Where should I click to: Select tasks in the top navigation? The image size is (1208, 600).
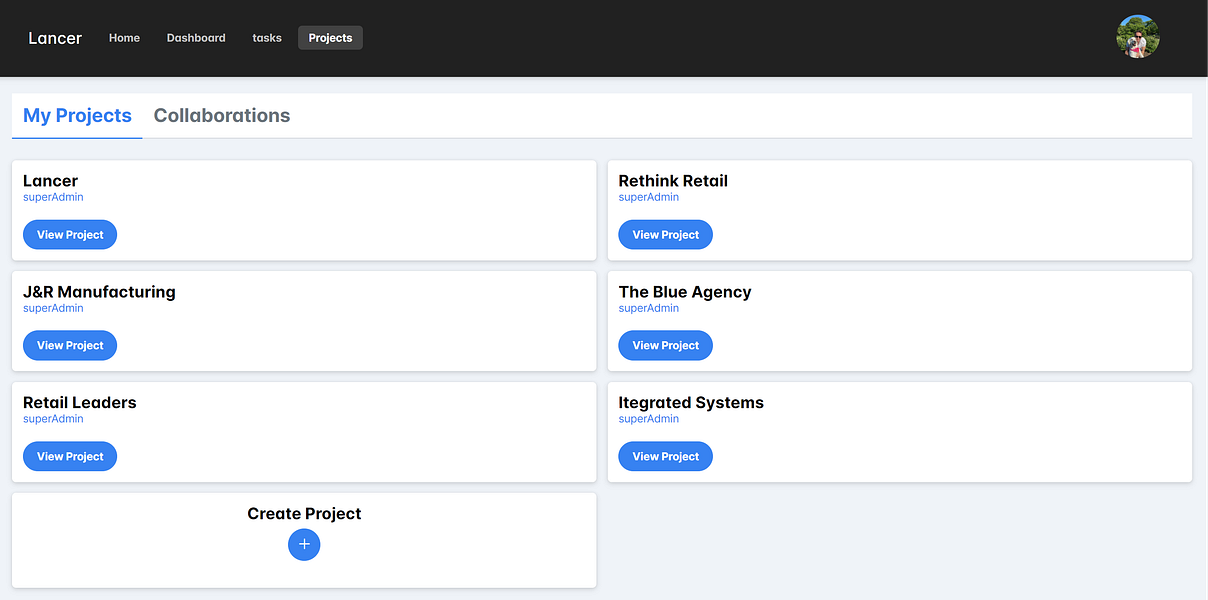267,38
